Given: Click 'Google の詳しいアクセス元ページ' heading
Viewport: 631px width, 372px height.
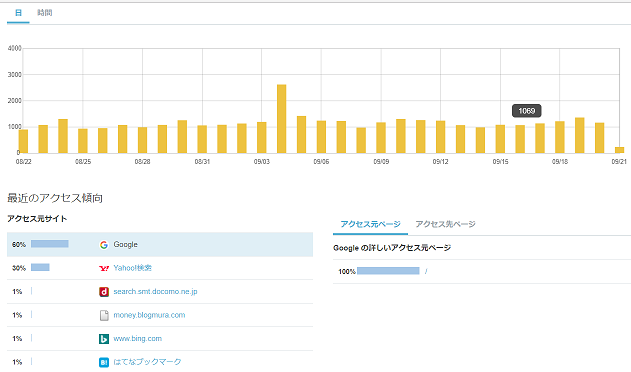Looking at the screenshot, I should [392, 248].
